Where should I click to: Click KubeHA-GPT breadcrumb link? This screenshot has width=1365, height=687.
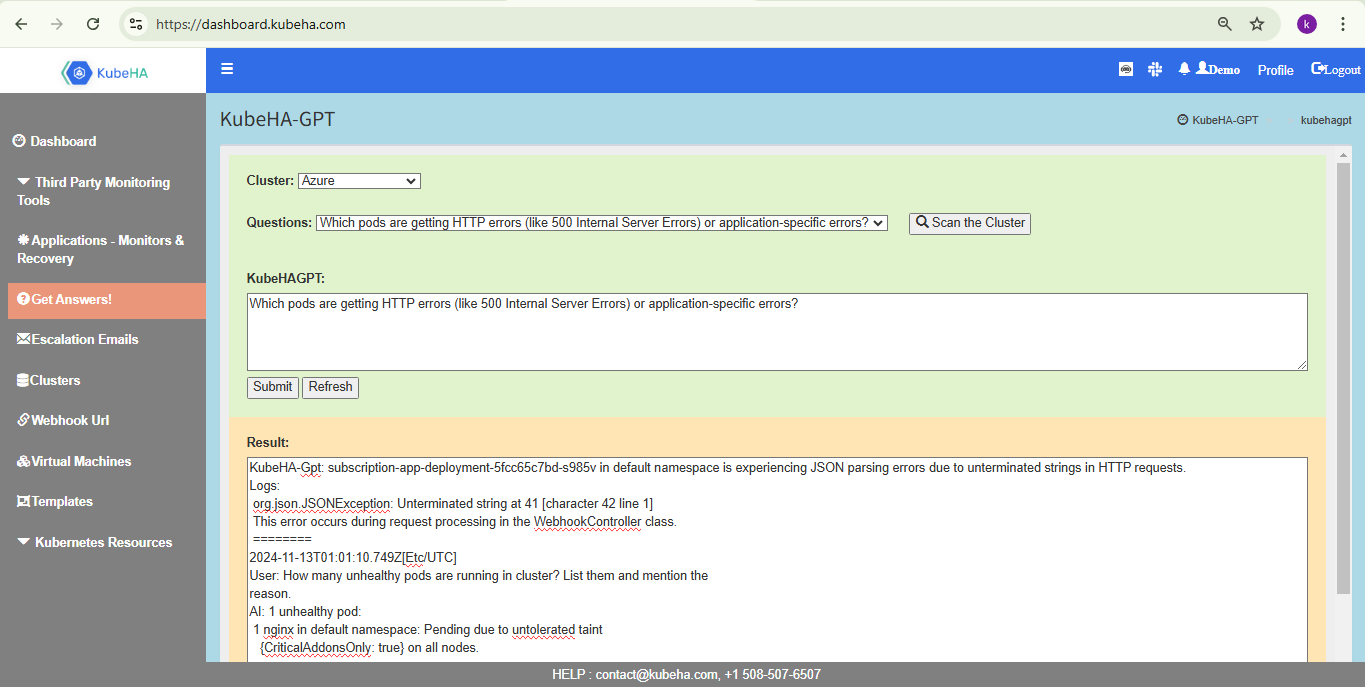pyautogui.click(x=1218, y=120)
